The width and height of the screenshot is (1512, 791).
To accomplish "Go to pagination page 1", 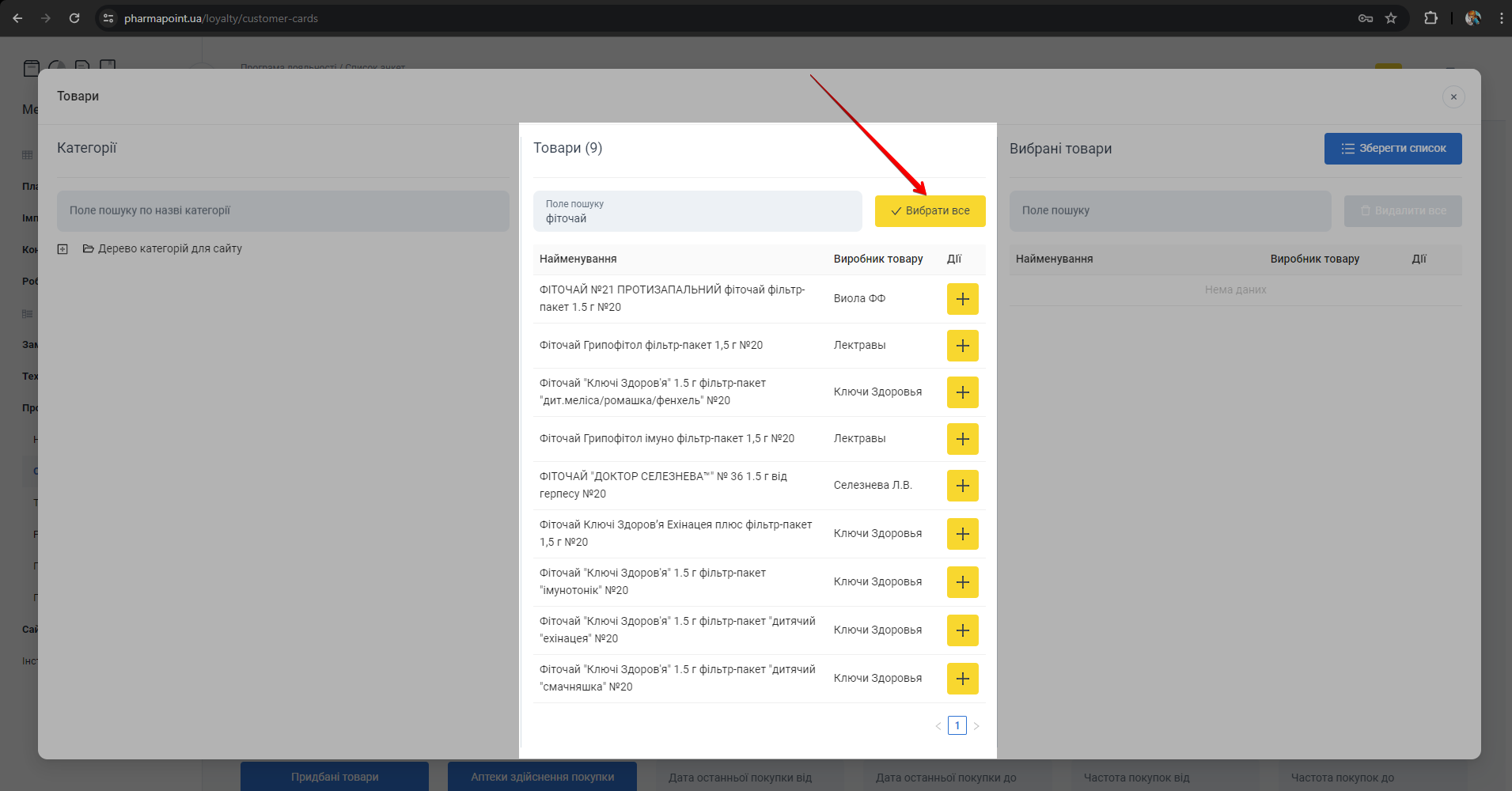I will pyautogui.click(x=957, y=725).
